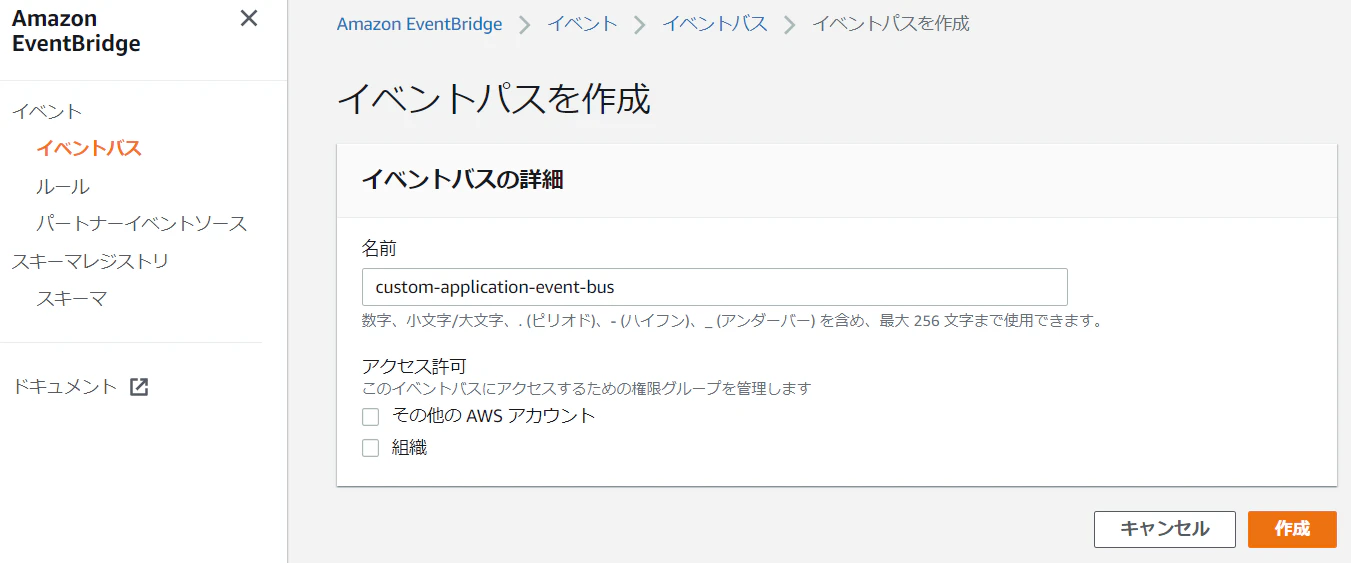Image resolution: width=1351 pixels, height=563 pixels.
Task: Select イベントバス in the sidebar
Action: [89, 149]
